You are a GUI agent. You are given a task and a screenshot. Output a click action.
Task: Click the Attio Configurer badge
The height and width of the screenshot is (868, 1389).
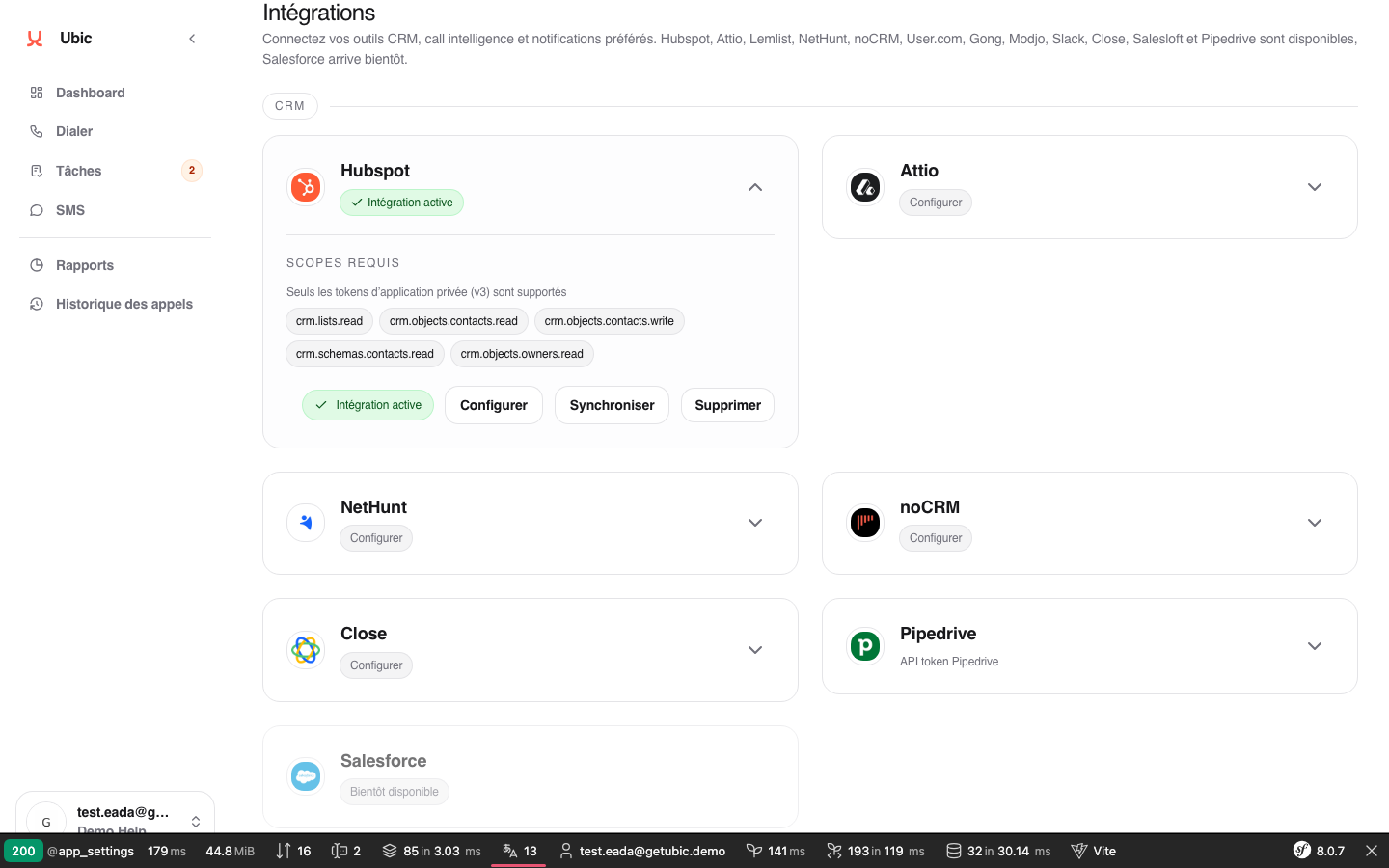[x=936, y=203]
